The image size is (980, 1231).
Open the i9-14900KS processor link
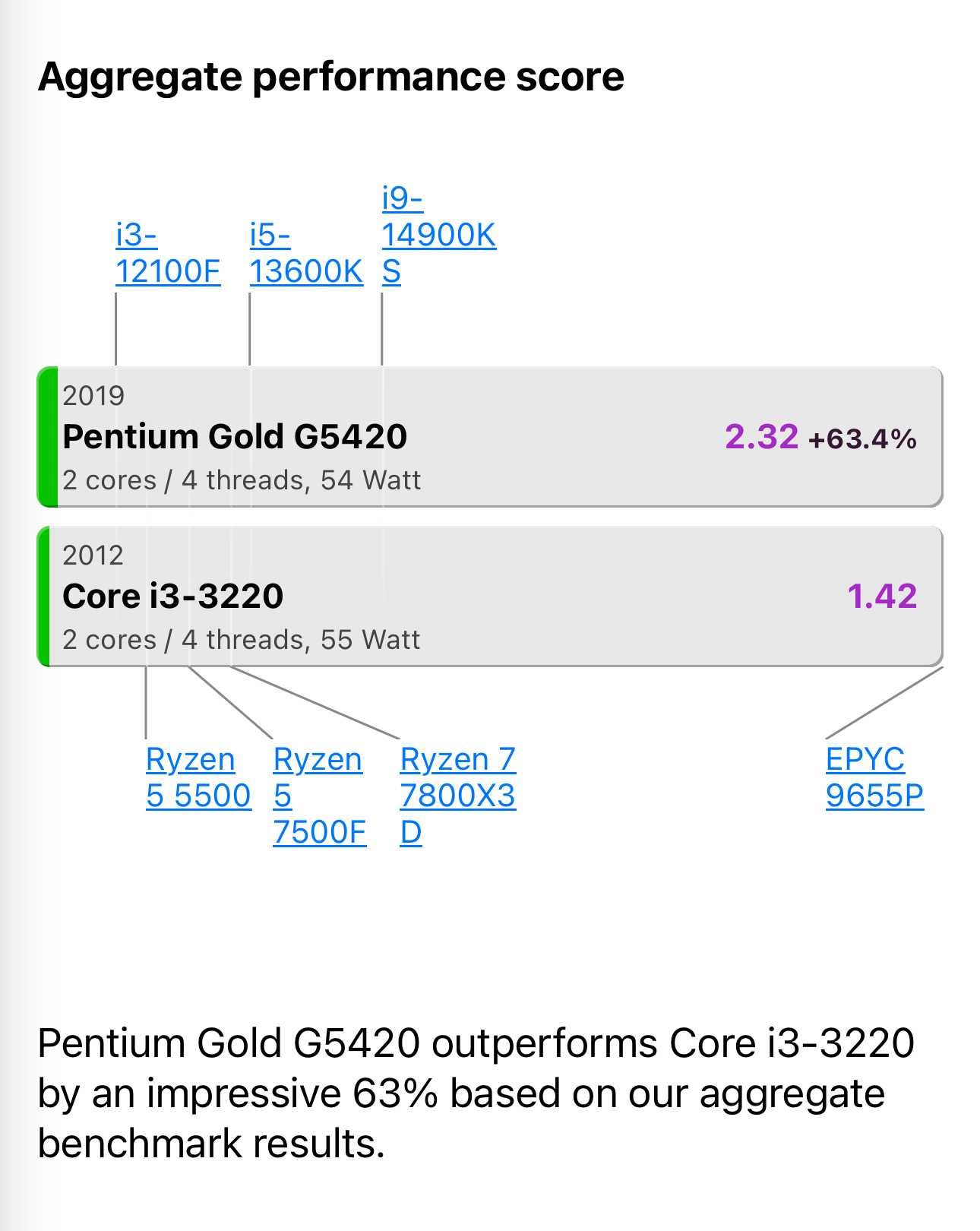(438, 235)
